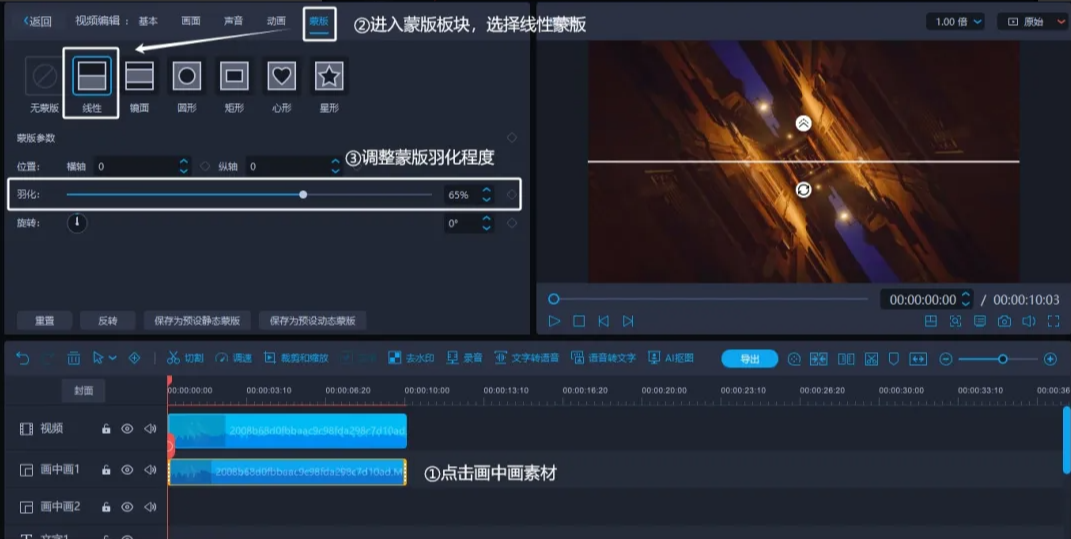Click the 羽化 feather slider handle
Viewport: 1071px width, 539px height.
tap(303, 195)
